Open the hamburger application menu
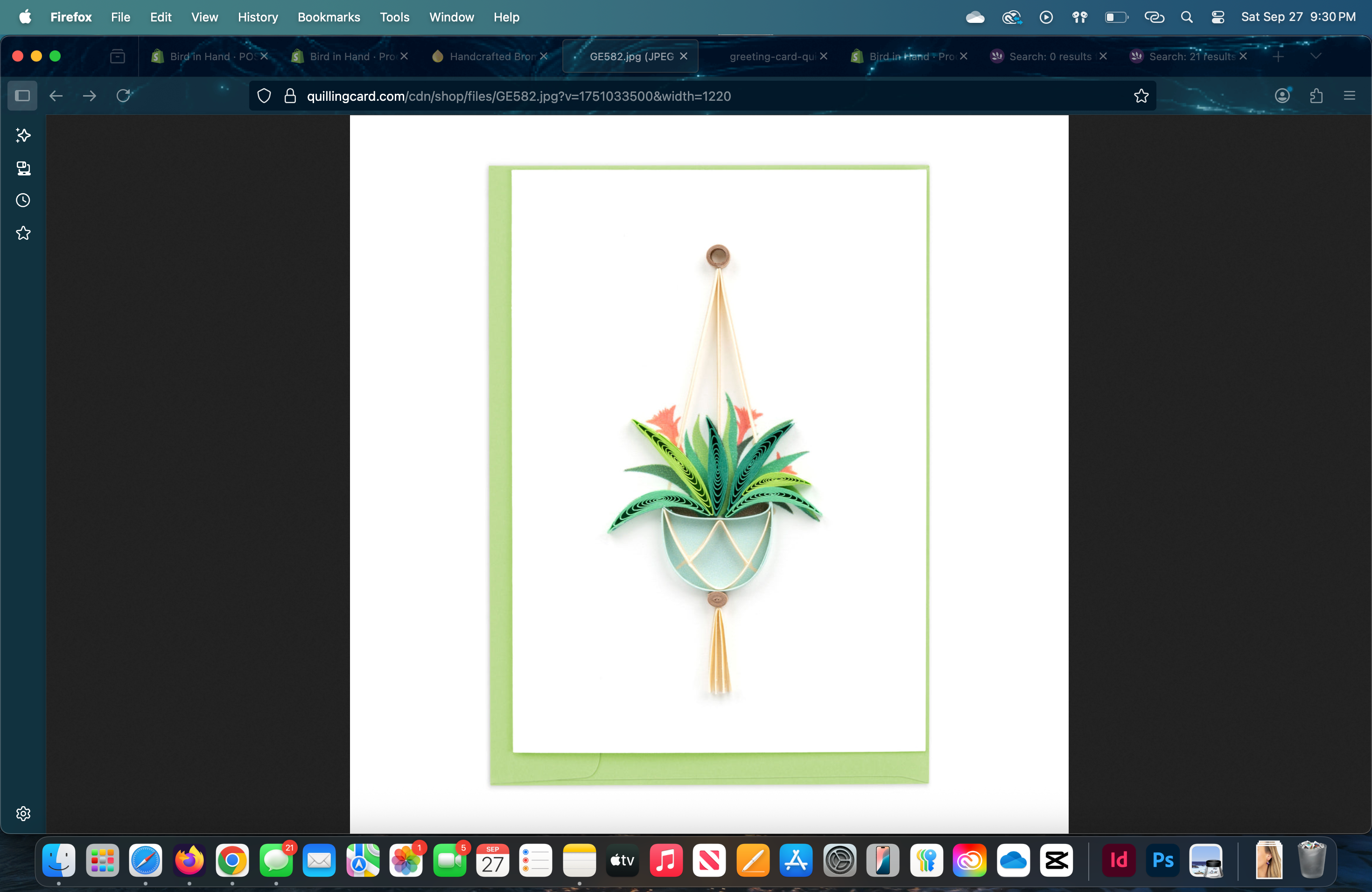1372x892 pixels. coord(1350,96)
